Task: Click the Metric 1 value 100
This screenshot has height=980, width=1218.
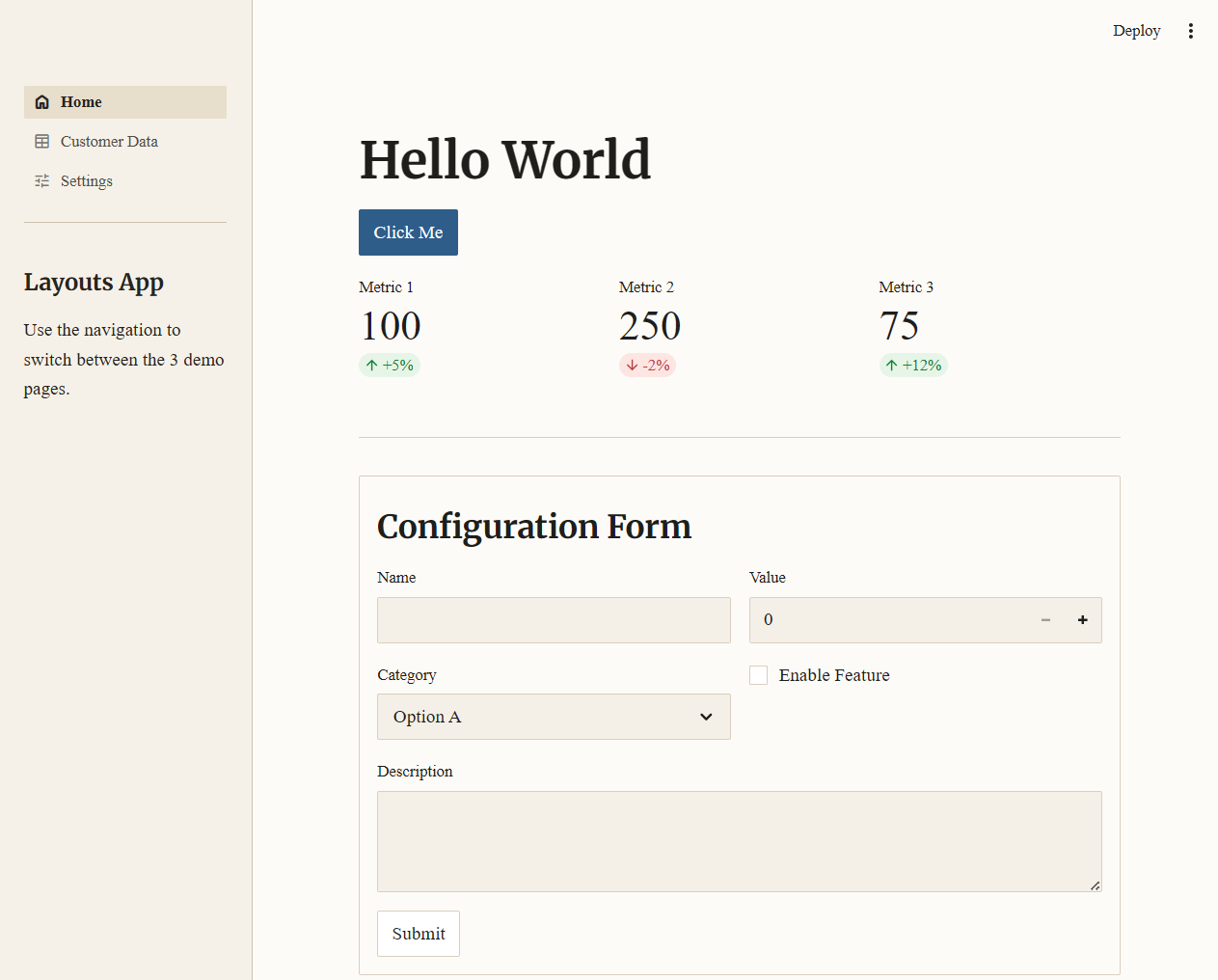Action: [391, 326]
